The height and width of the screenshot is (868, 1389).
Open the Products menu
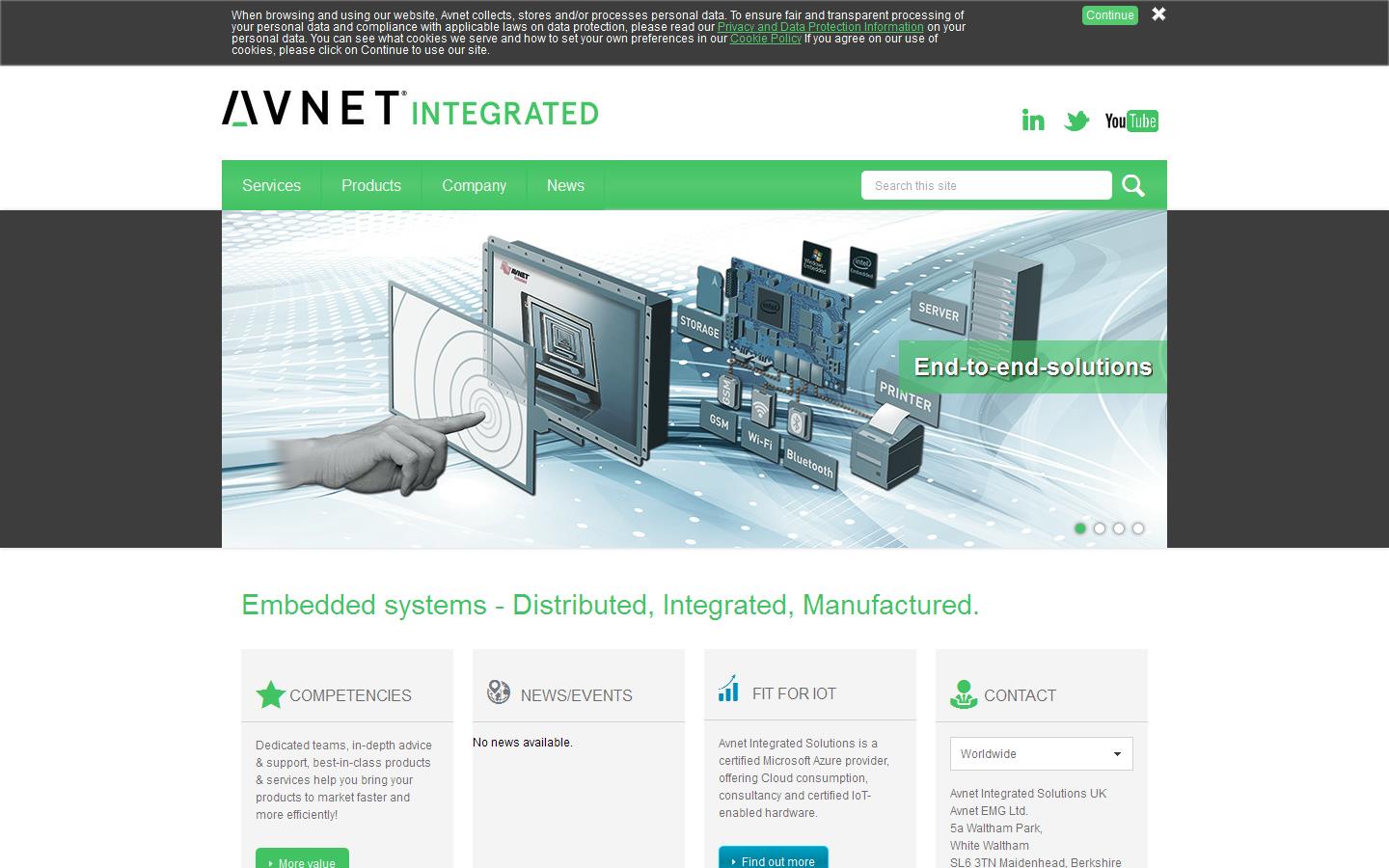(x=371, y=185)
